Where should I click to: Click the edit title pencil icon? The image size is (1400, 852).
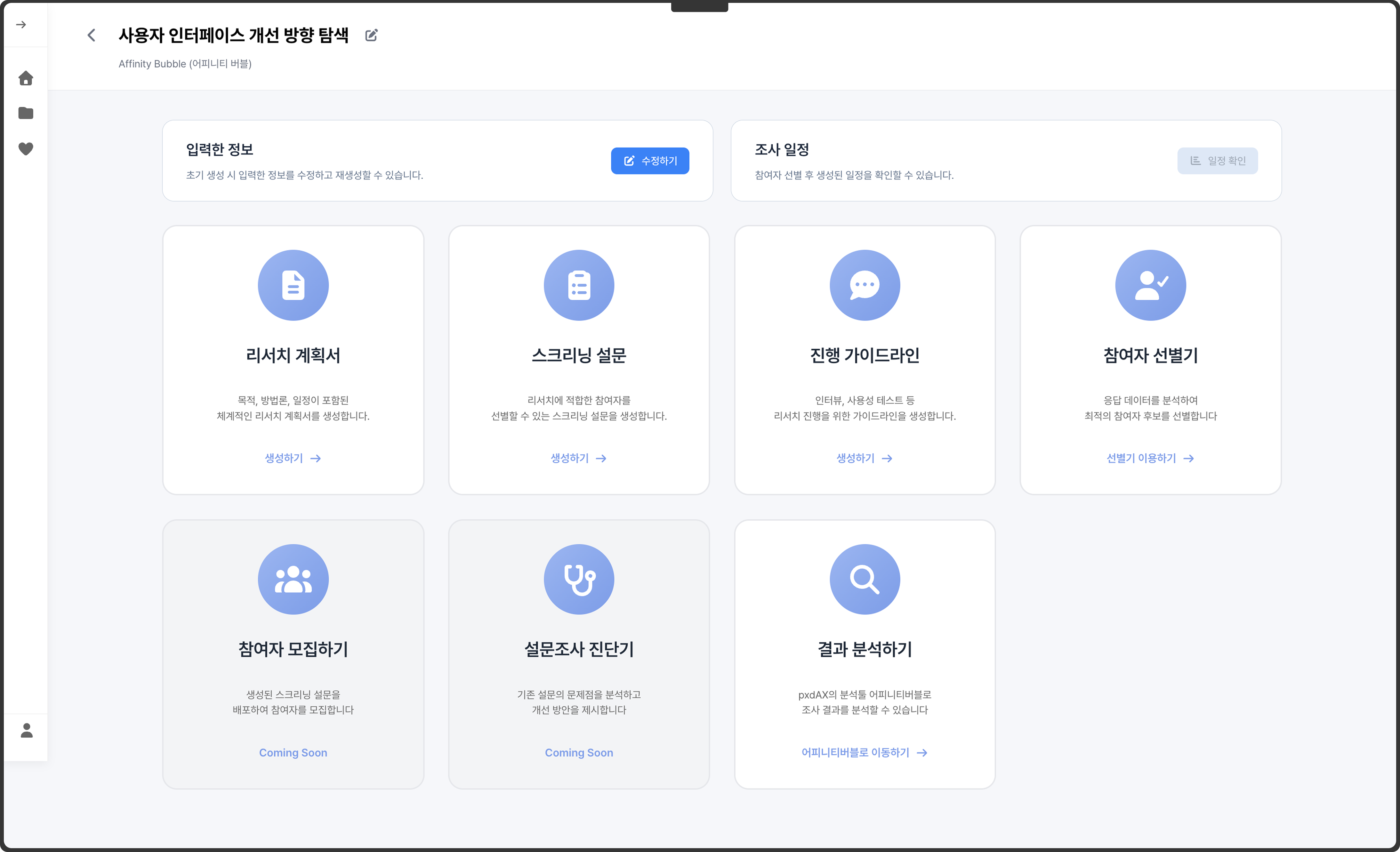tap(371, 35)
